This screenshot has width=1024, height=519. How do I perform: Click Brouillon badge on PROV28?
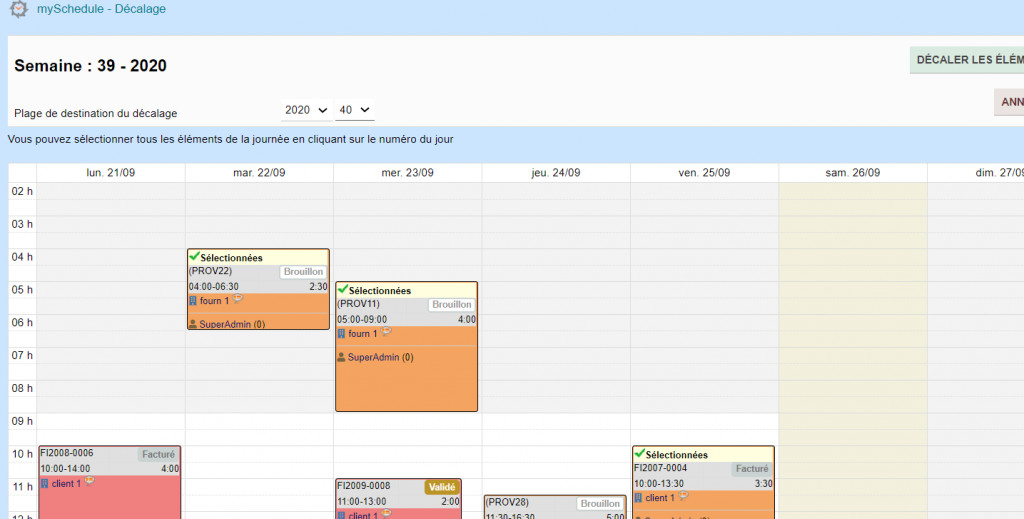pos(600,503)
